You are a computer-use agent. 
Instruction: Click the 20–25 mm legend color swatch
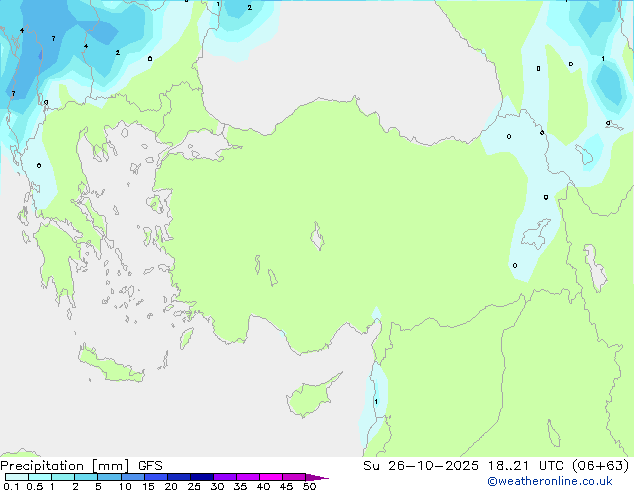tap(178, 477)
